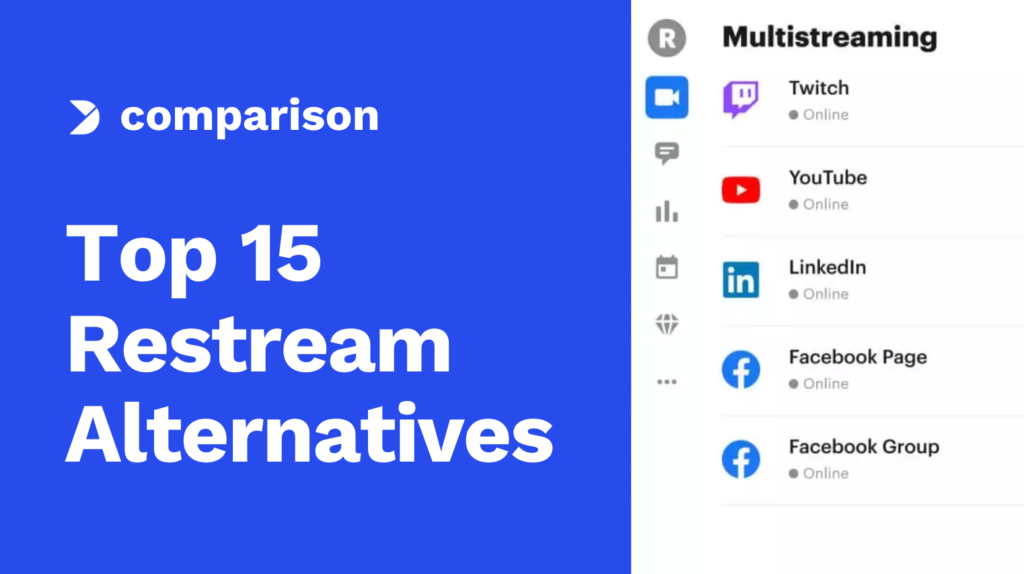Select the YouTube channel name
1024x574 pixels.
827,178
